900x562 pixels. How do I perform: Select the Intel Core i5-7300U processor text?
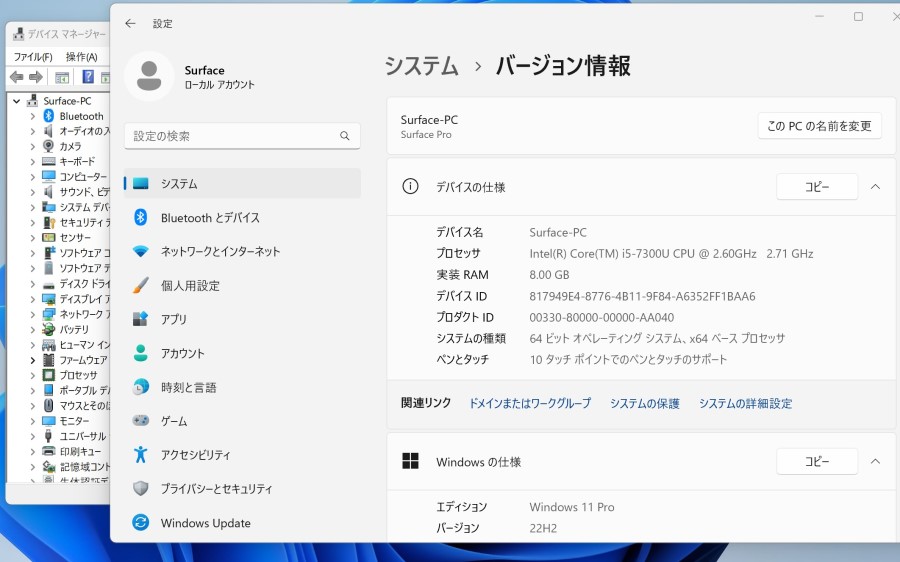(671, 253)
